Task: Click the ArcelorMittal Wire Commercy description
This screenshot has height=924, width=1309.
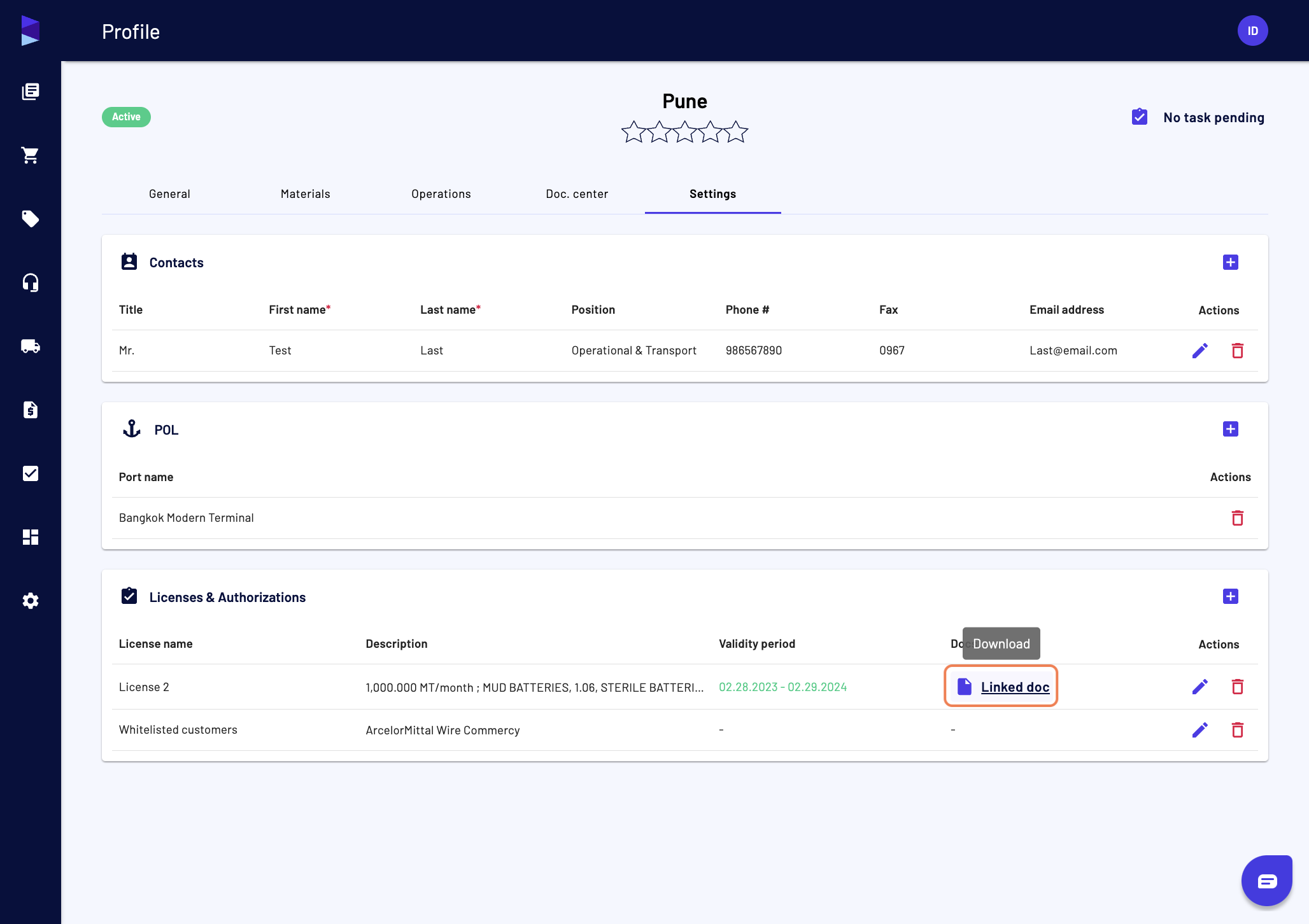Action: (442, 731)
